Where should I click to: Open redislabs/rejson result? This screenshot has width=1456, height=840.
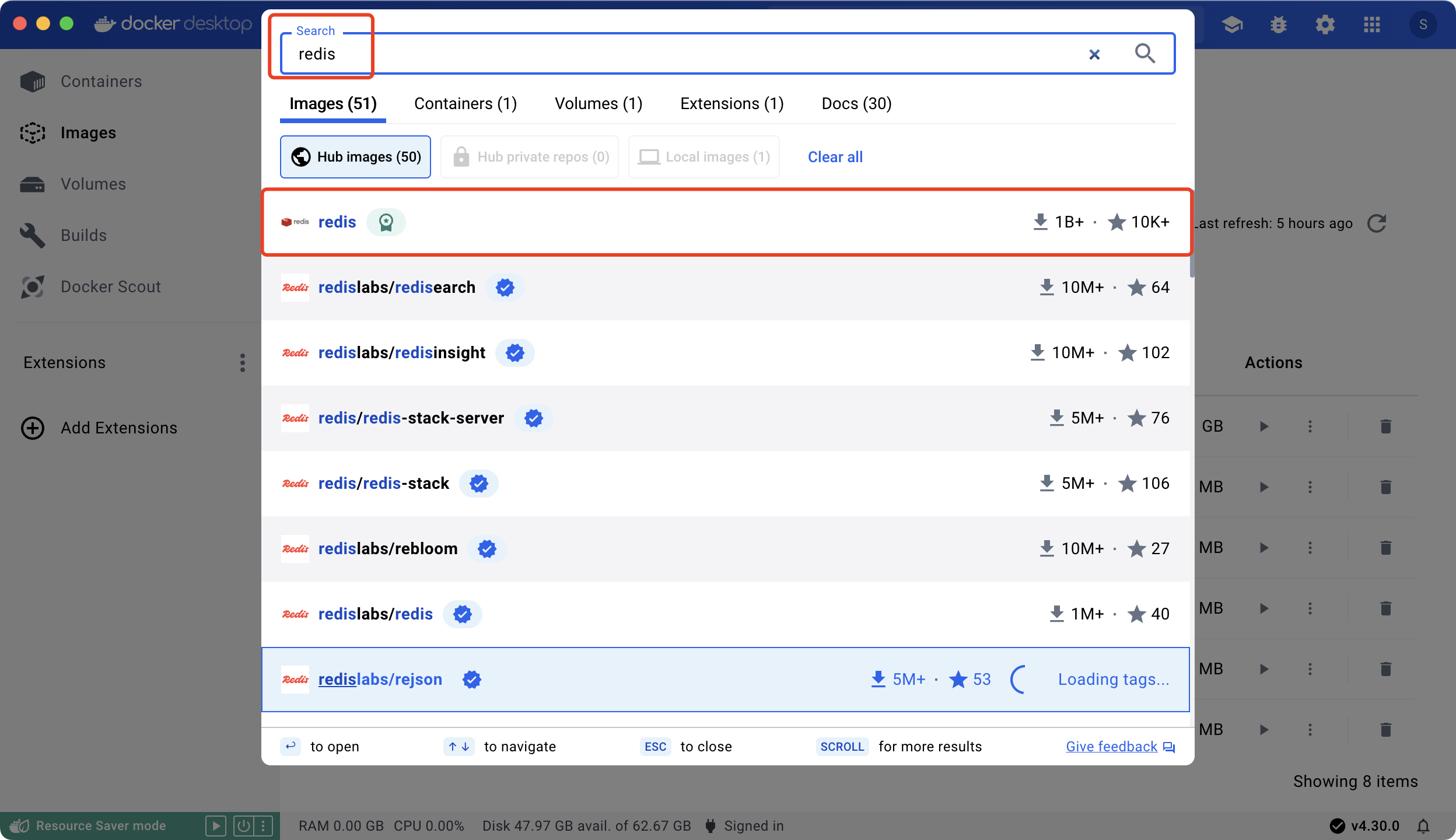click(726, 680)
